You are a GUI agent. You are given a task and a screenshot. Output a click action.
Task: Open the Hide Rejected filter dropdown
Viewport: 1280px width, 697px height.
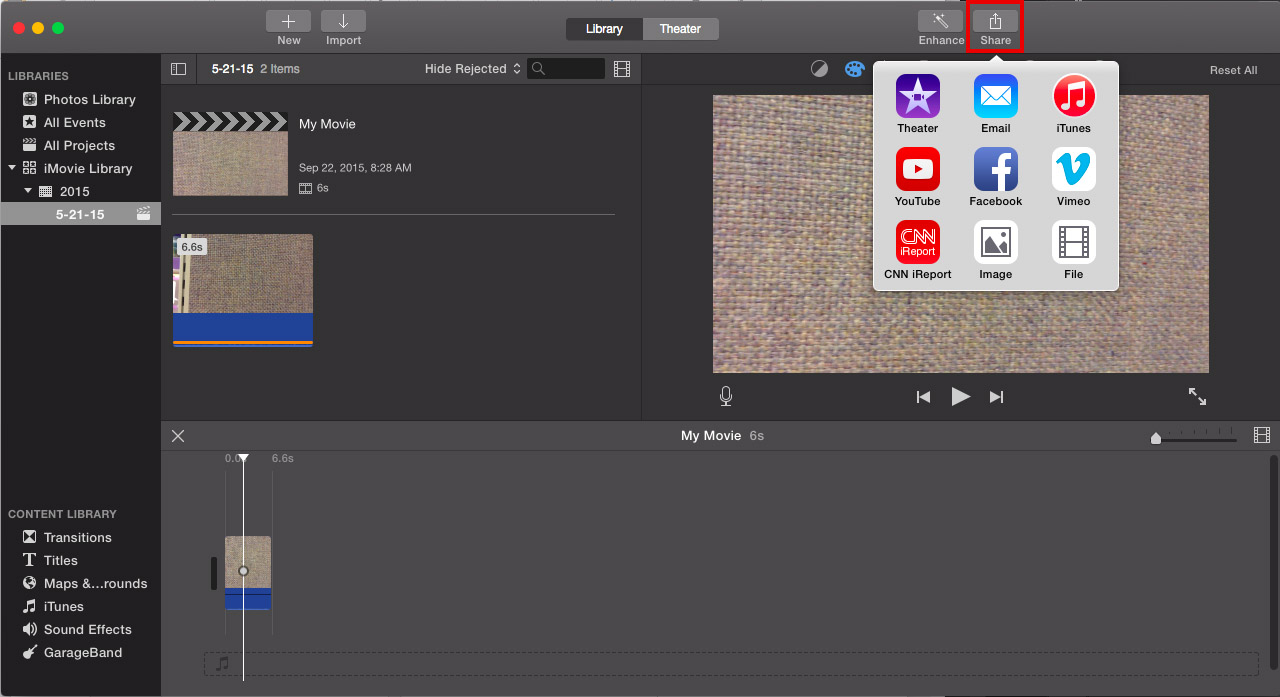tap(472, 69)
